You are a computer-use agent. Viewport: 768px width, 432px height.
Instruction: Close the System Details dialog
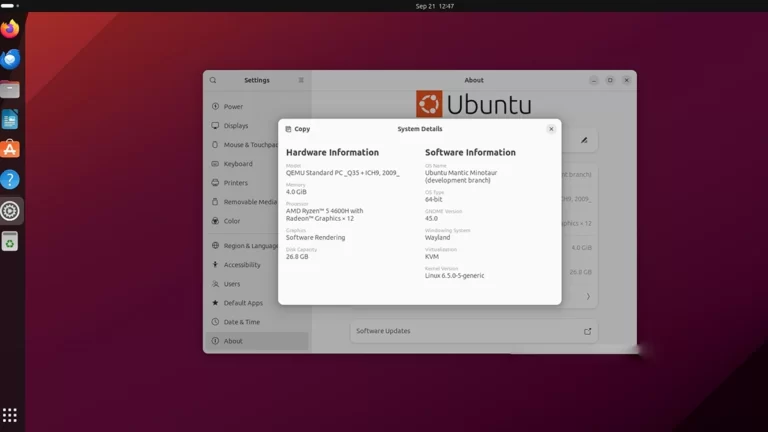tap(551, 129)
